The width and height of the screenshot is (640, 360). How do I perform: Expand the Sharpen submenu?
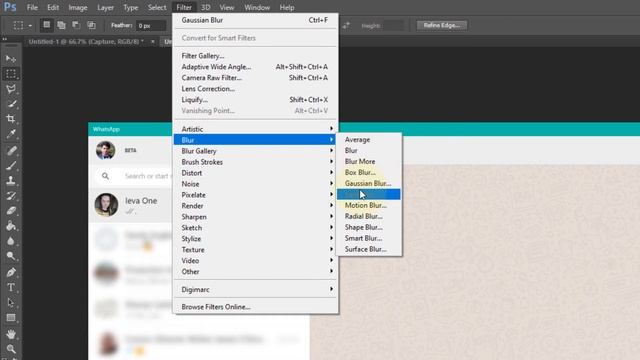pos(256,217)
